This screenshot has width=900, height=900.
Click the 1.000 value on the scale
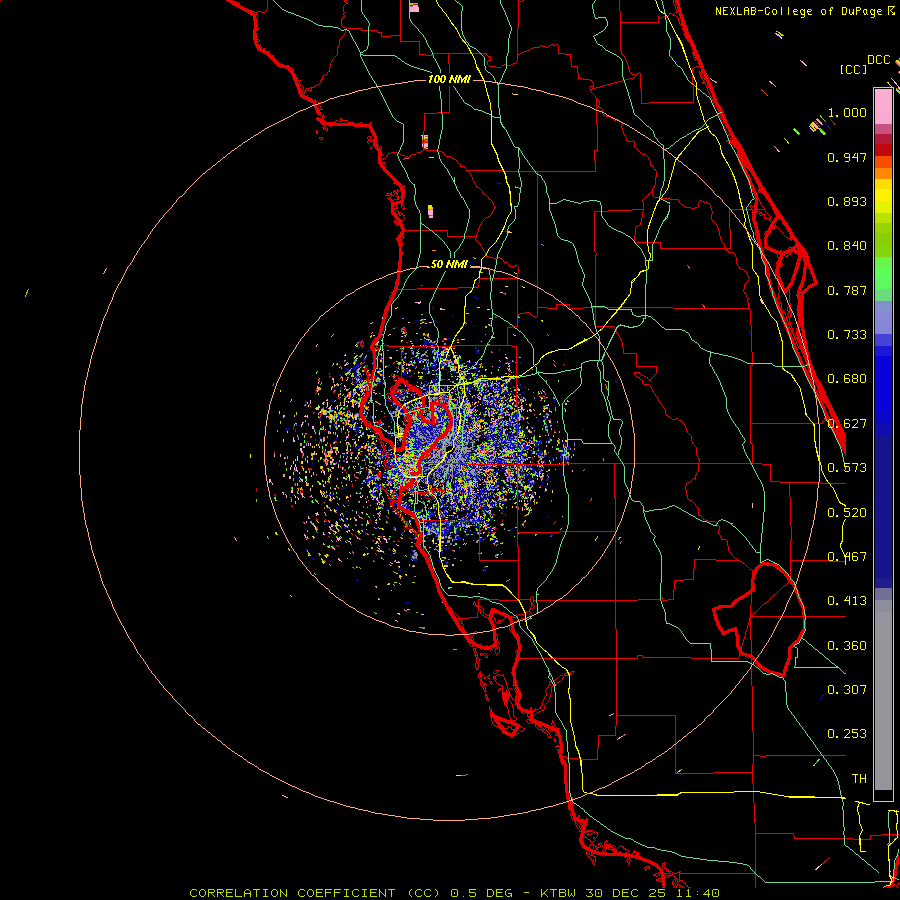pos(847,112)
